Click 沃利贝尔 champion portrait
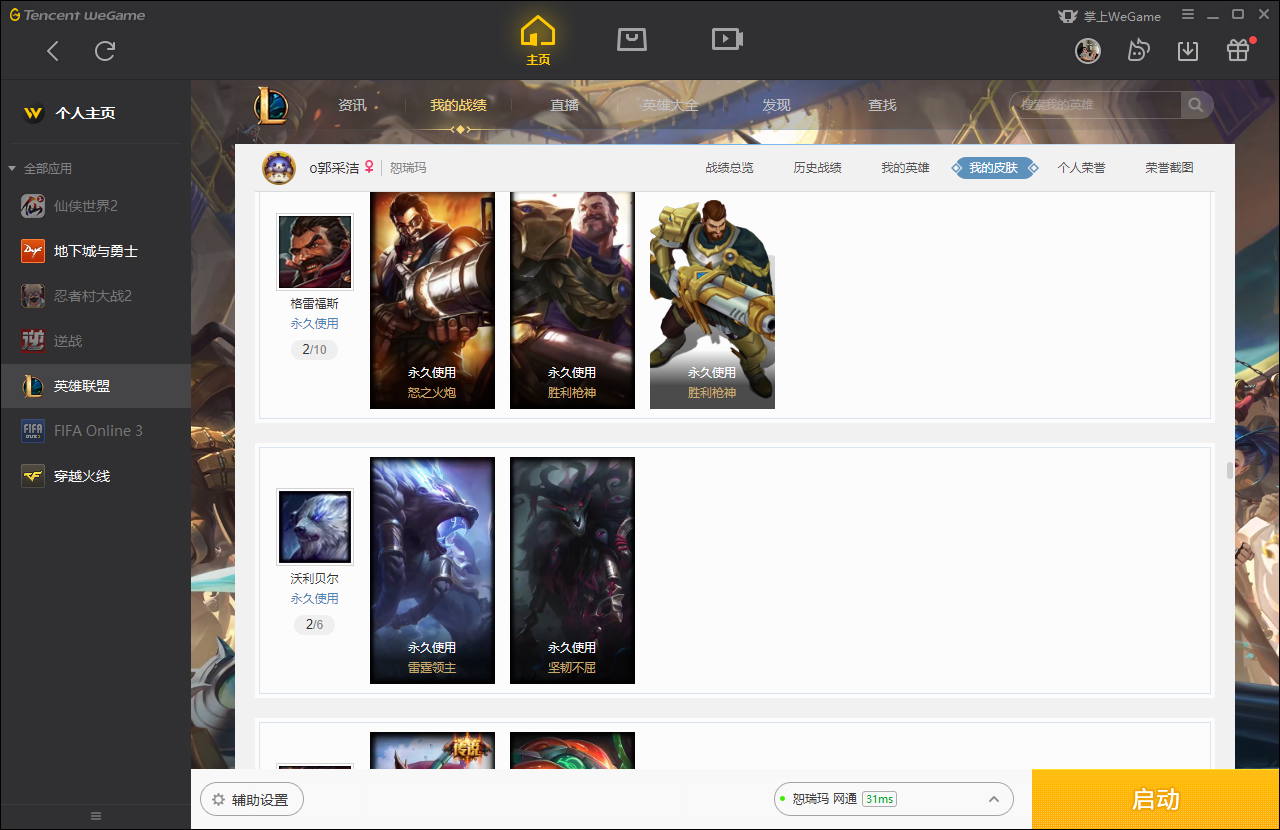The image size is (1280, 830). pos(315,526)
